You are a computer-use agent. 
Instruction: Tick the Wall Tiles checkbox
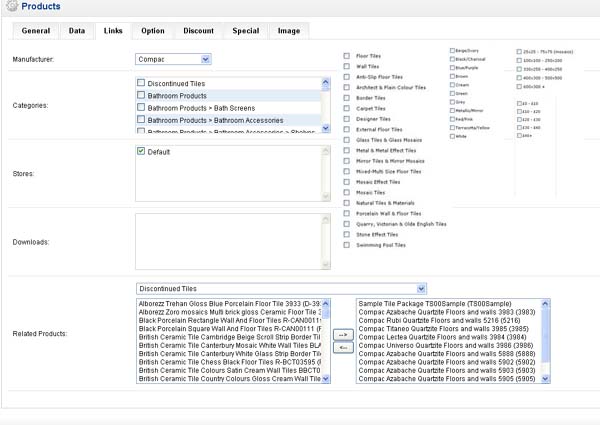346,66
